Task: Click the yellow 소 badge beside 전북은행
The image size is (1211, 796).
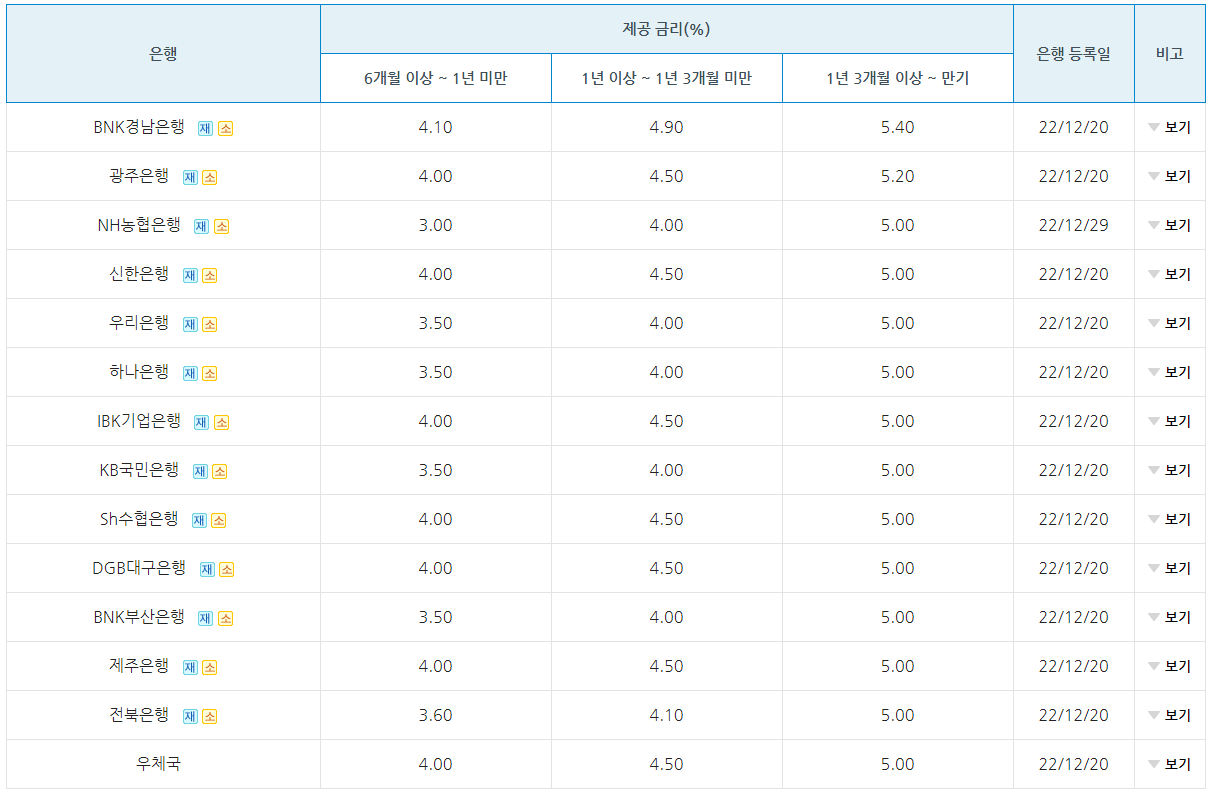Action: coord(209,716)
